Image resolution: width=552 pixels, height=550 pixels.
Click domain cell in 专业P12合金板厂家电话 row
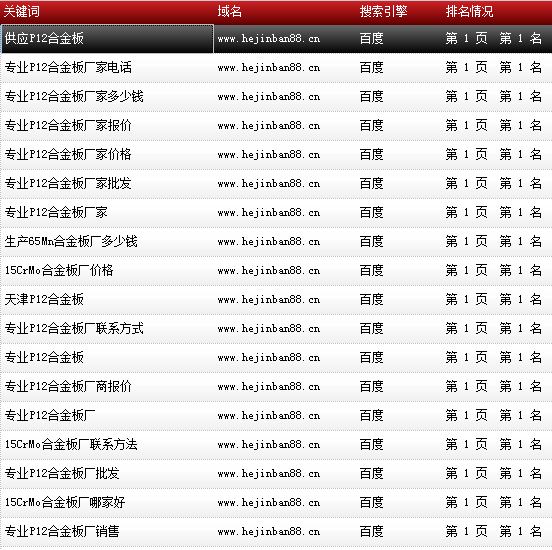click(269, 68)
